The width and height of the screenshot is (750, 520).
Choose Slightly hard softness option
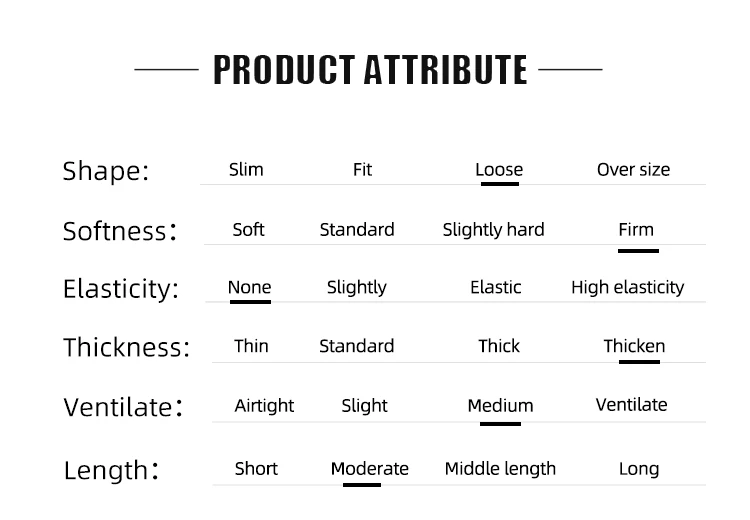click(x=493, y=230)
